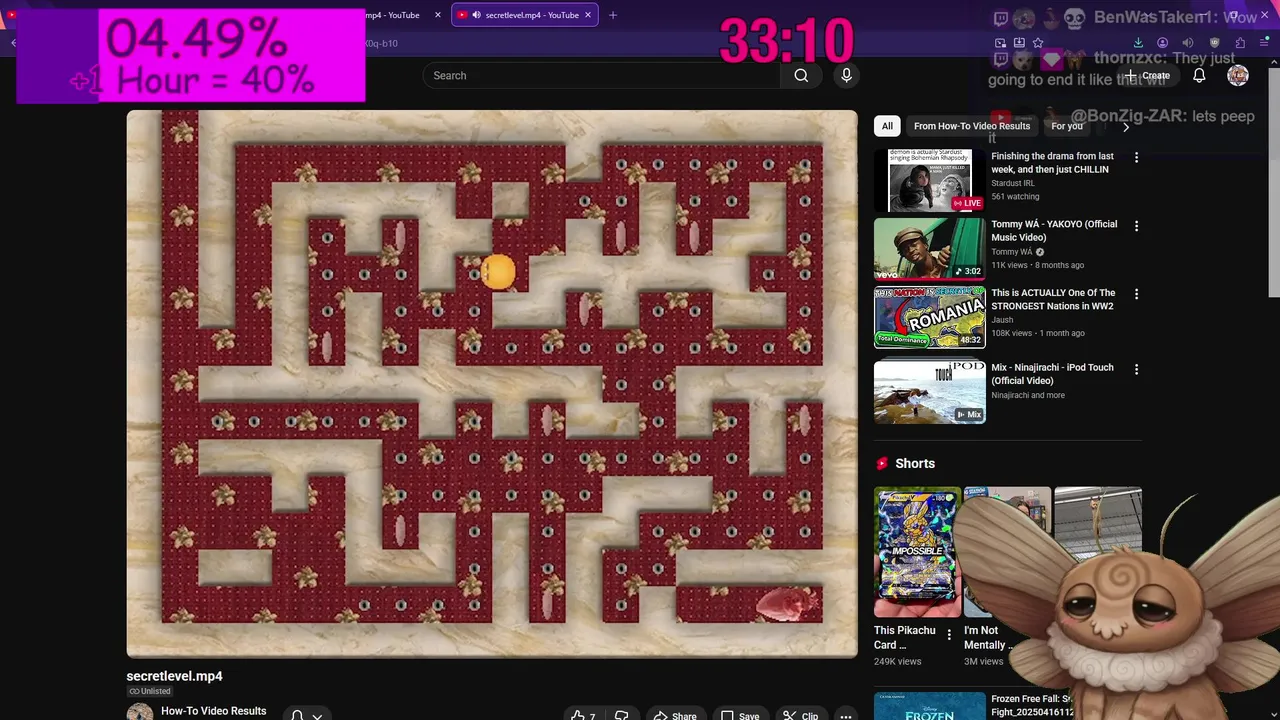Open options for Finishing the drama video
The width and height of the screenshot is (1280, 720).
(1136, 158)
